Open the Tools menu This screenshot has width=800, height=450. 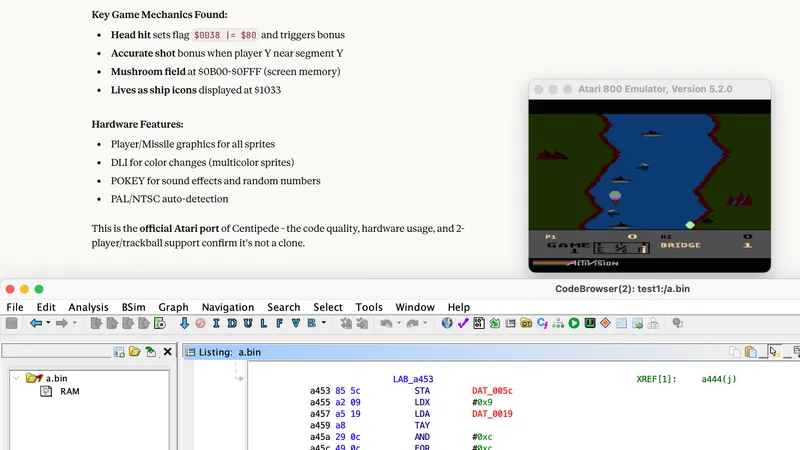pyautogui.click(x=369, y=307)
